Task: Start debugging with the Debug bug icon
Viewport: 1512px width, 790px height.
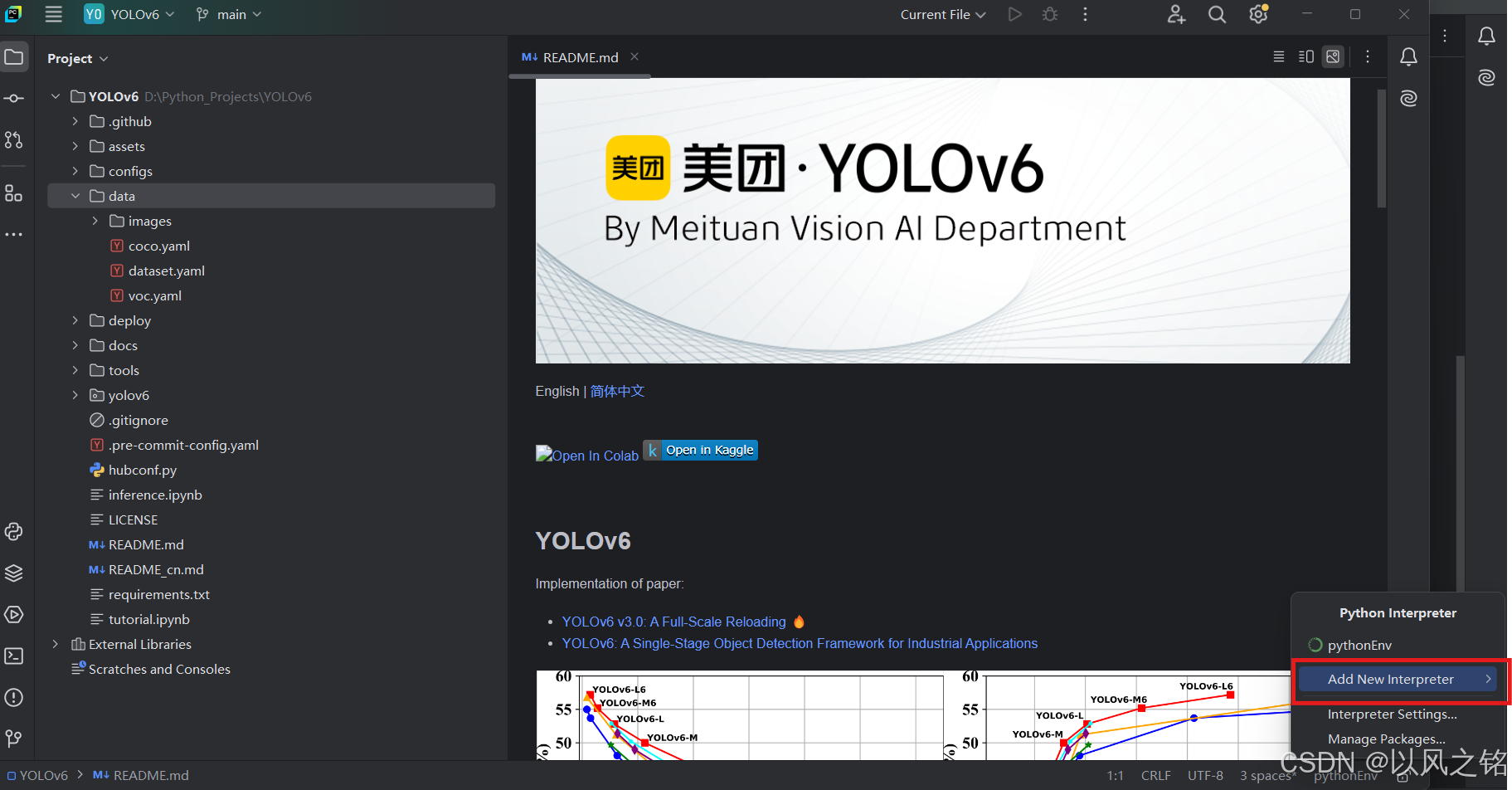Action: coord(1049,14)
